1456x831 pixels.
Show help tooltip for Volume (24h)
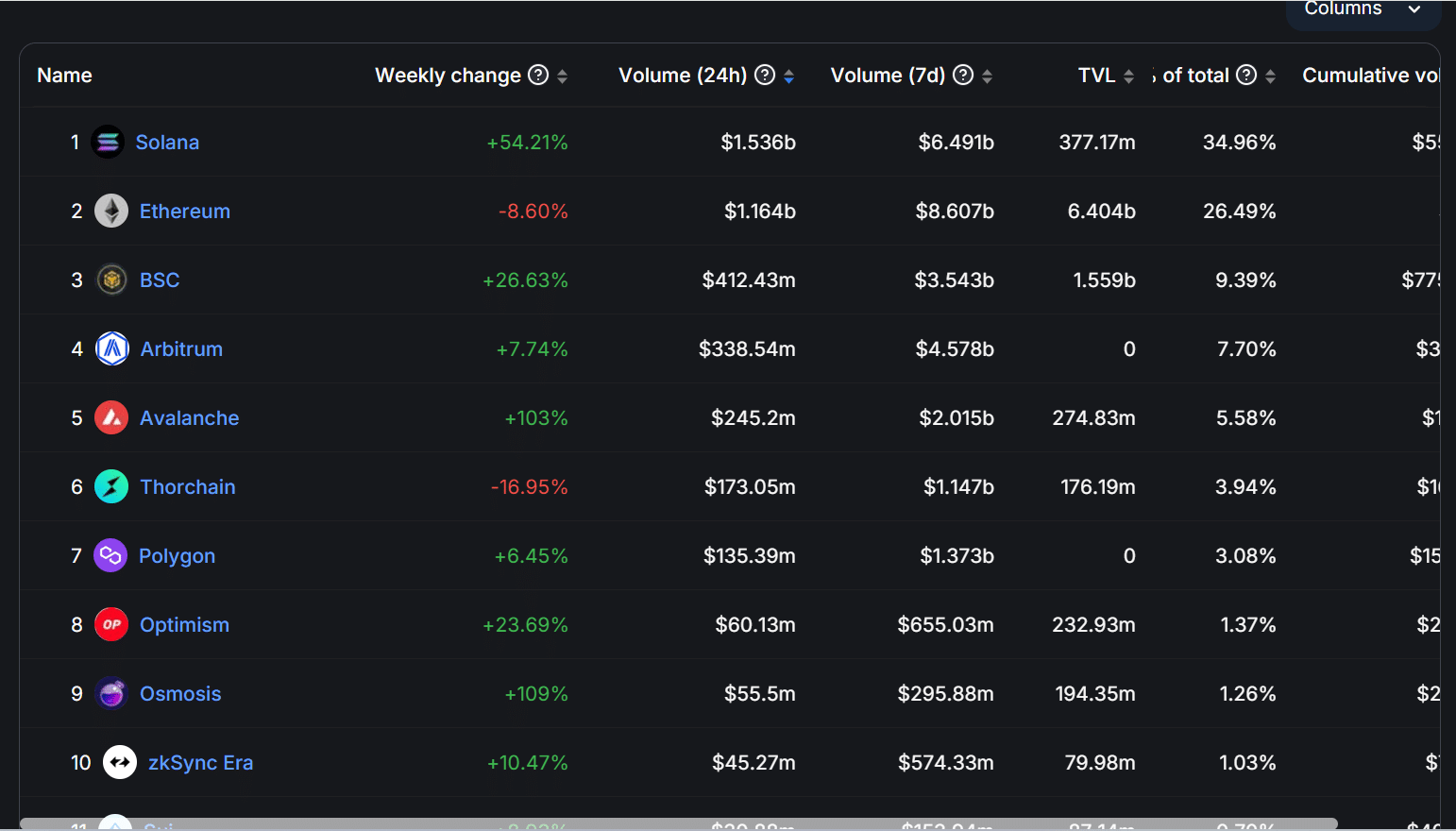pos(765,75)
